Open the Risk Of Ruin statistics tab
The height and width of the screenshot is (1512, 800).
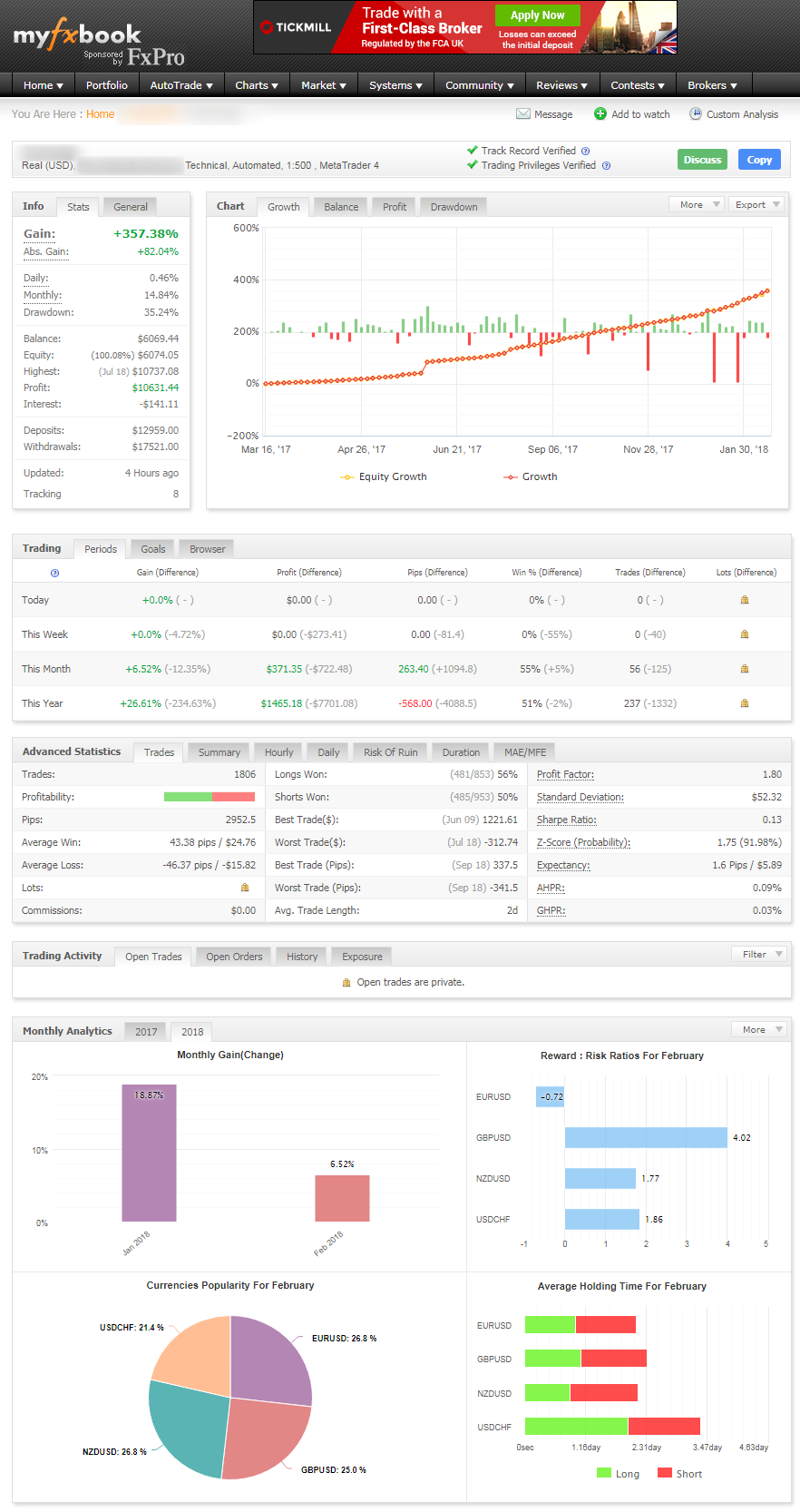390,752
